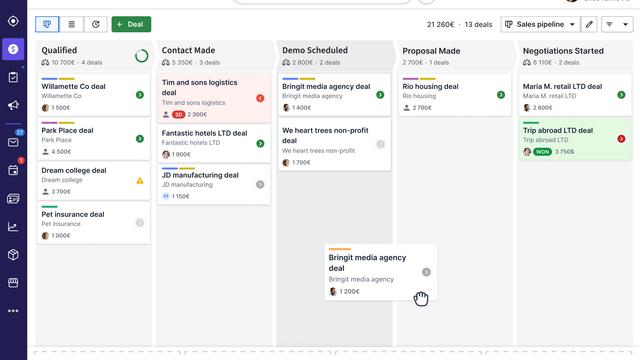Open Tim and sons logistics deal title
This screenshot has width=640, height=360.
199,87
